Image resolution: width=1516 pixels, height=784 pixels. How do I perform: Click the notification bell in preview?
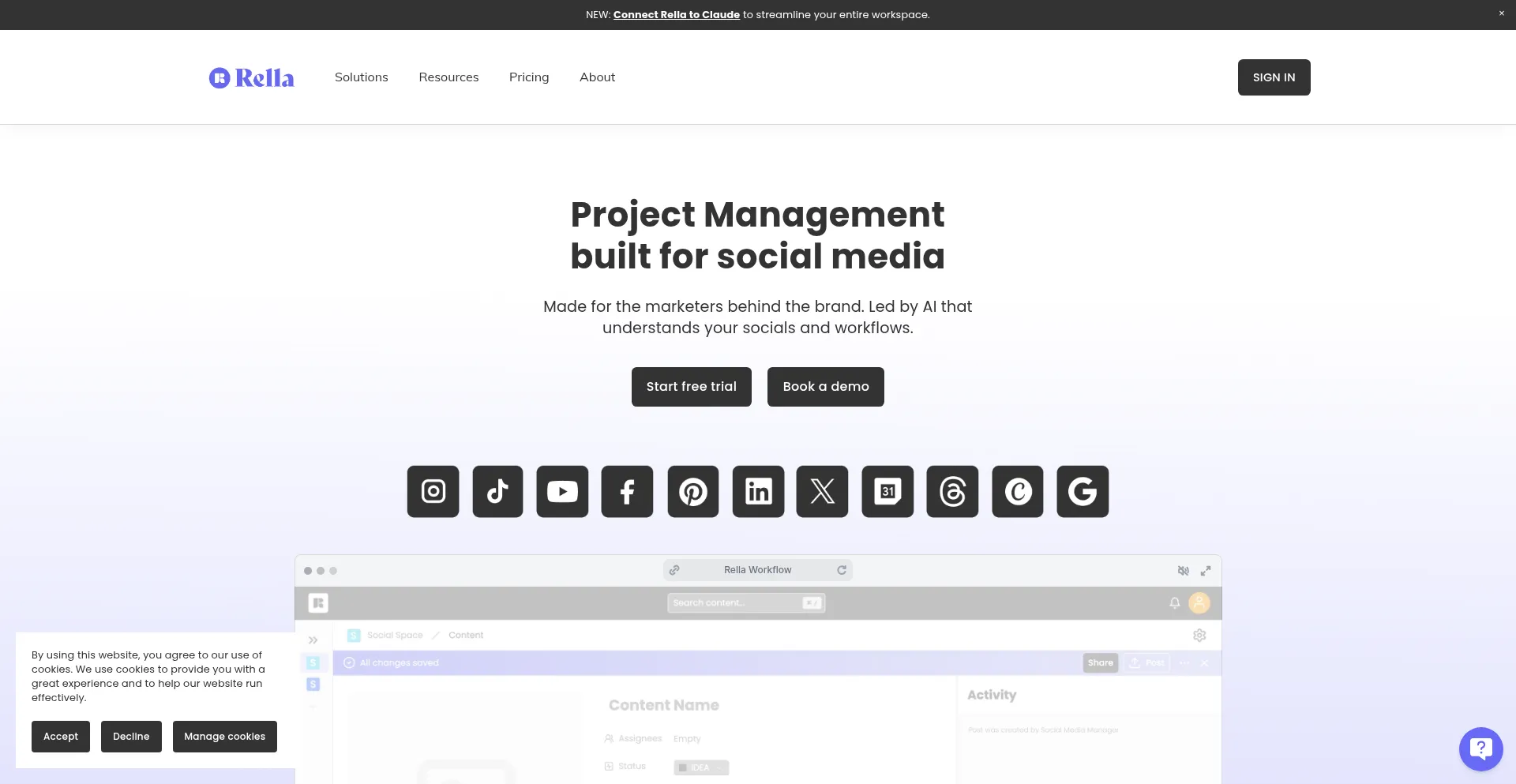click(1175, 603)
